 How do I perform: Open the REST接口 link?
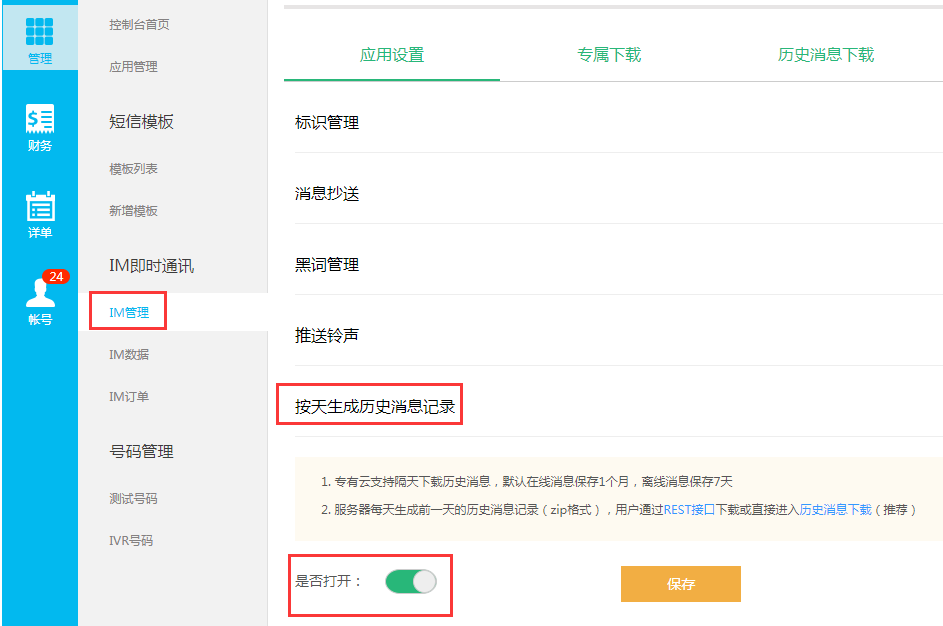coord(689,510)
